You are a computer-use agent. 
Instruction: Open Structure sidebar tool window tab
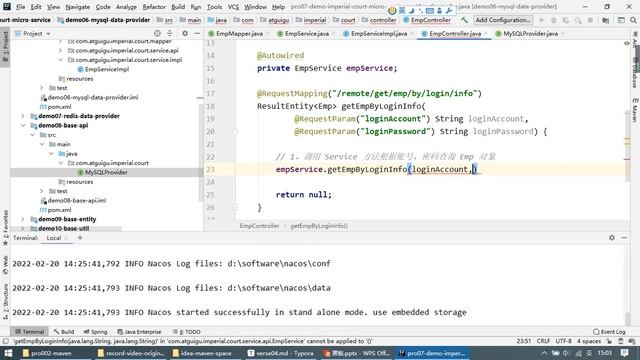pyautogui.click(x=5, y=302)
